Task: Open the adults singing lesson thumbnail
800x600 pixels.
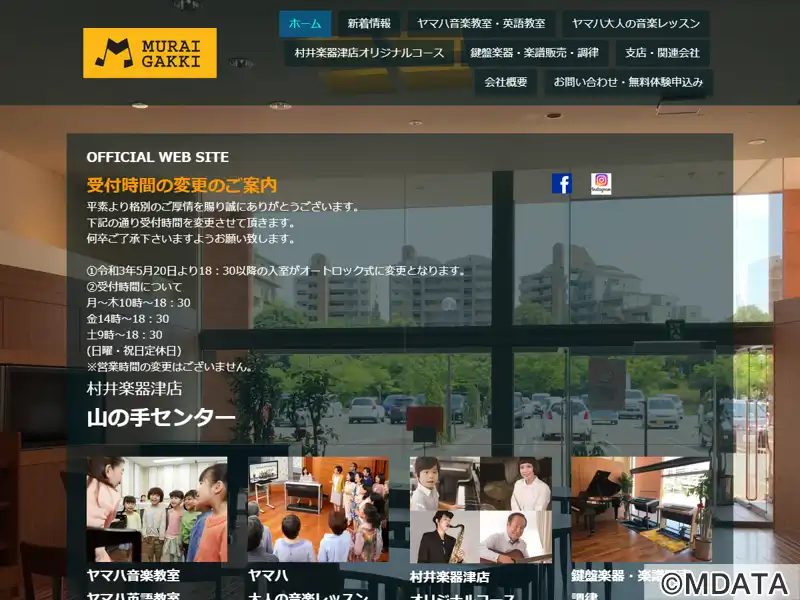Action: [x=318, y=509]
